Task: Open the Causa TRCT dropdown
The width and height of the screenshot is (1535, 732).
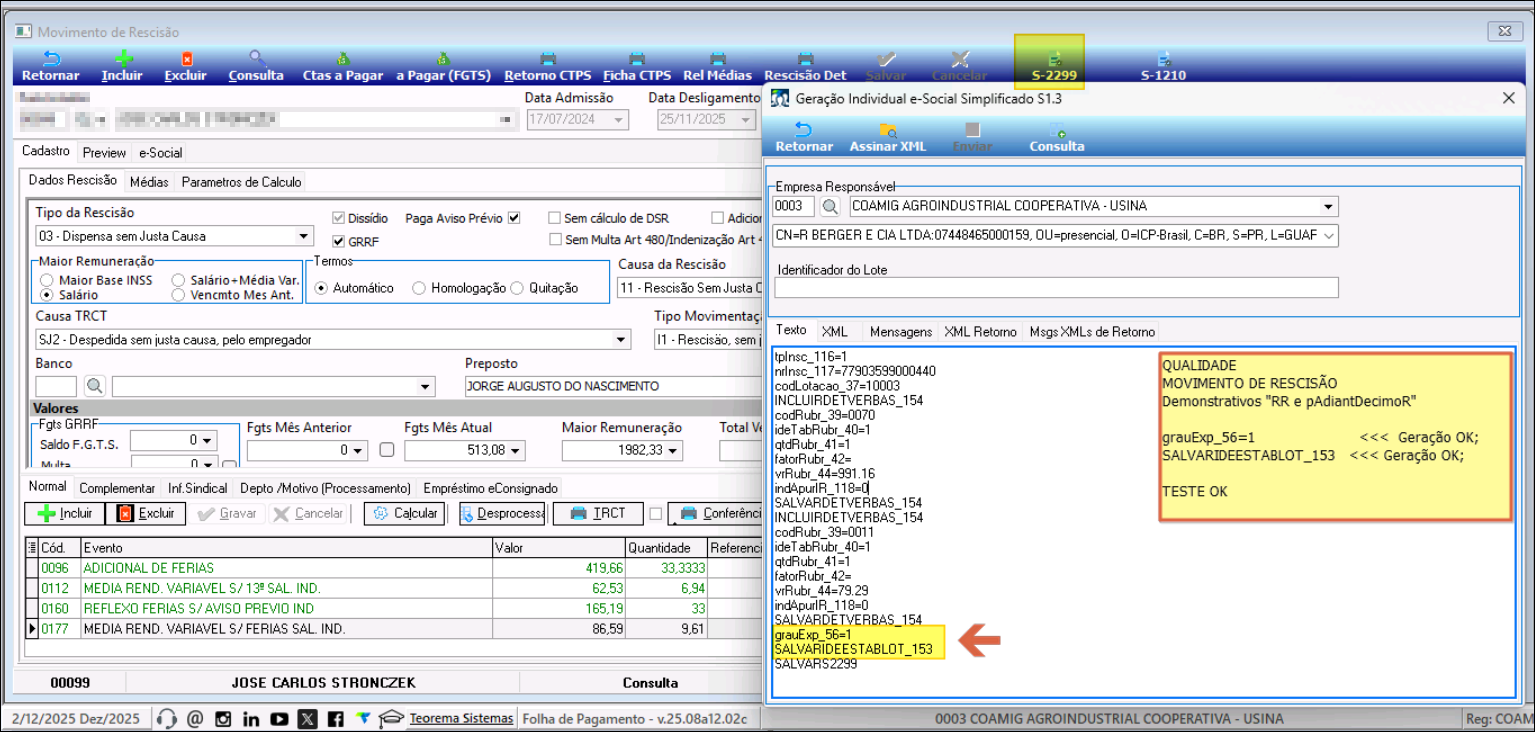Action: 622,340
